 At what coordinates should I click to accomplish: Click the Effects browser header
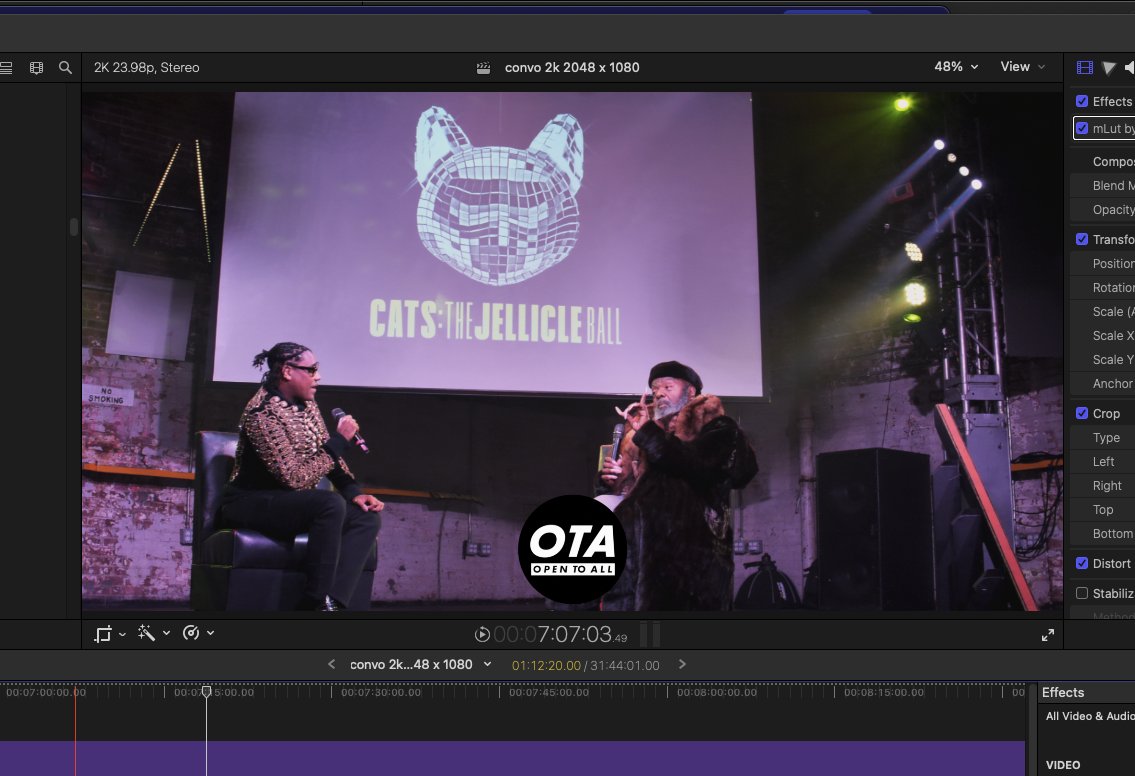[x=1063, y=692]
